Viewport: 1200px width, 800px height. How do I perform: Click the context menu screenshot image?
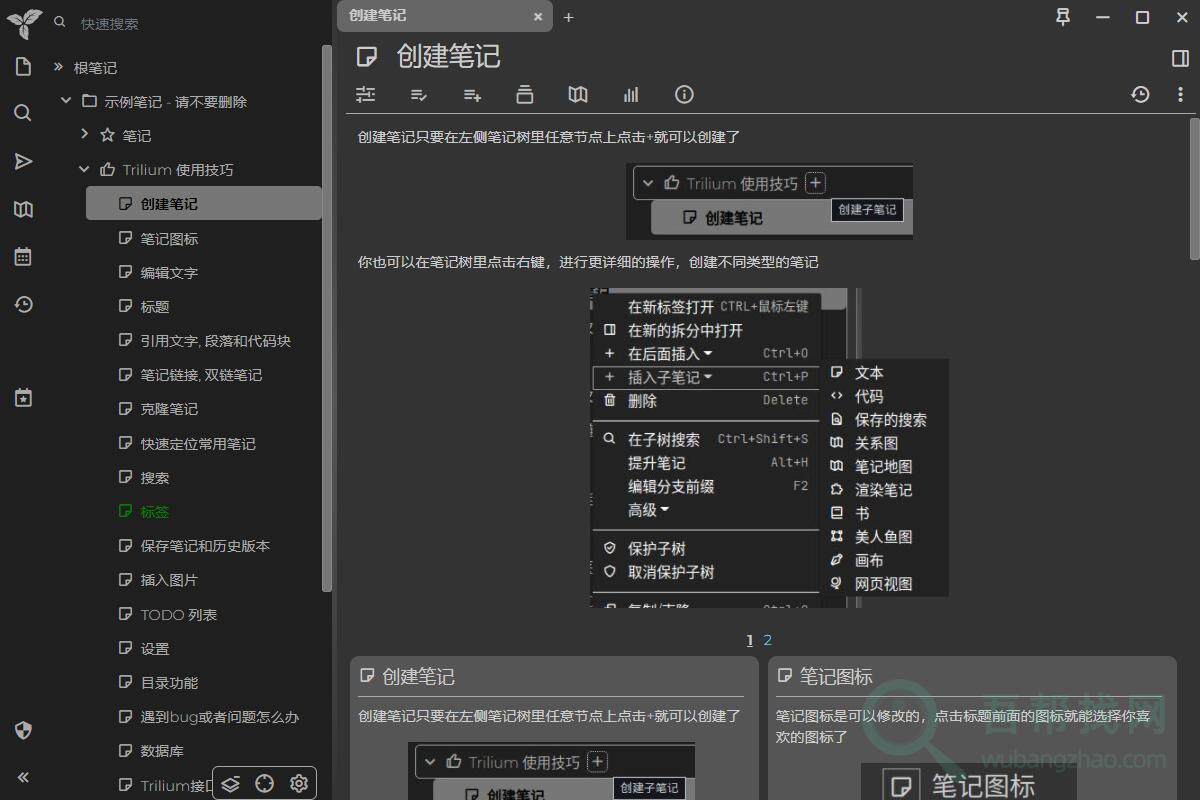click(769, 448)
